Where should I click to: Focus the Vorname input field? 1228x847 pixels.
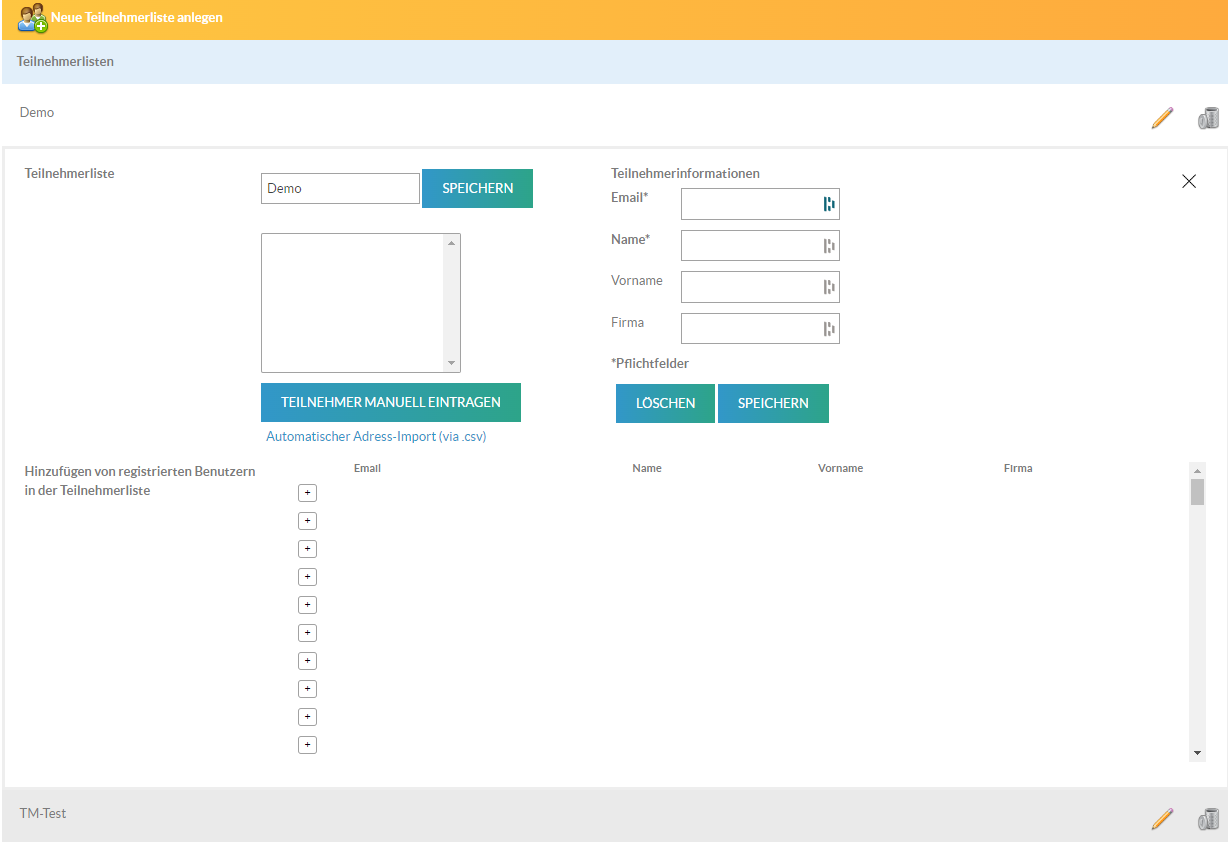point(750,287)
